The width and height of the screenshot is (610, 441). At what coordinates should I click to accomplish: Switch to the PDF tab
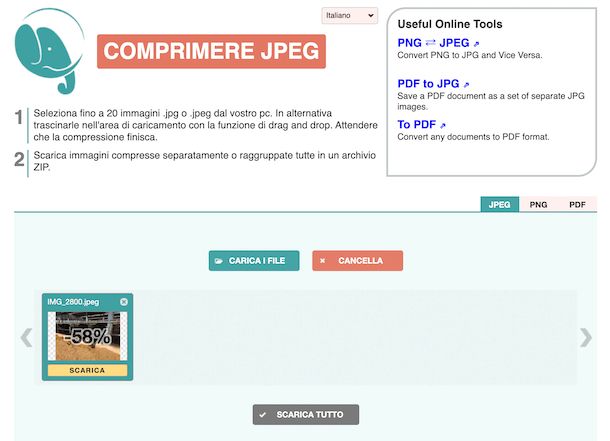(x=577, y=205)
